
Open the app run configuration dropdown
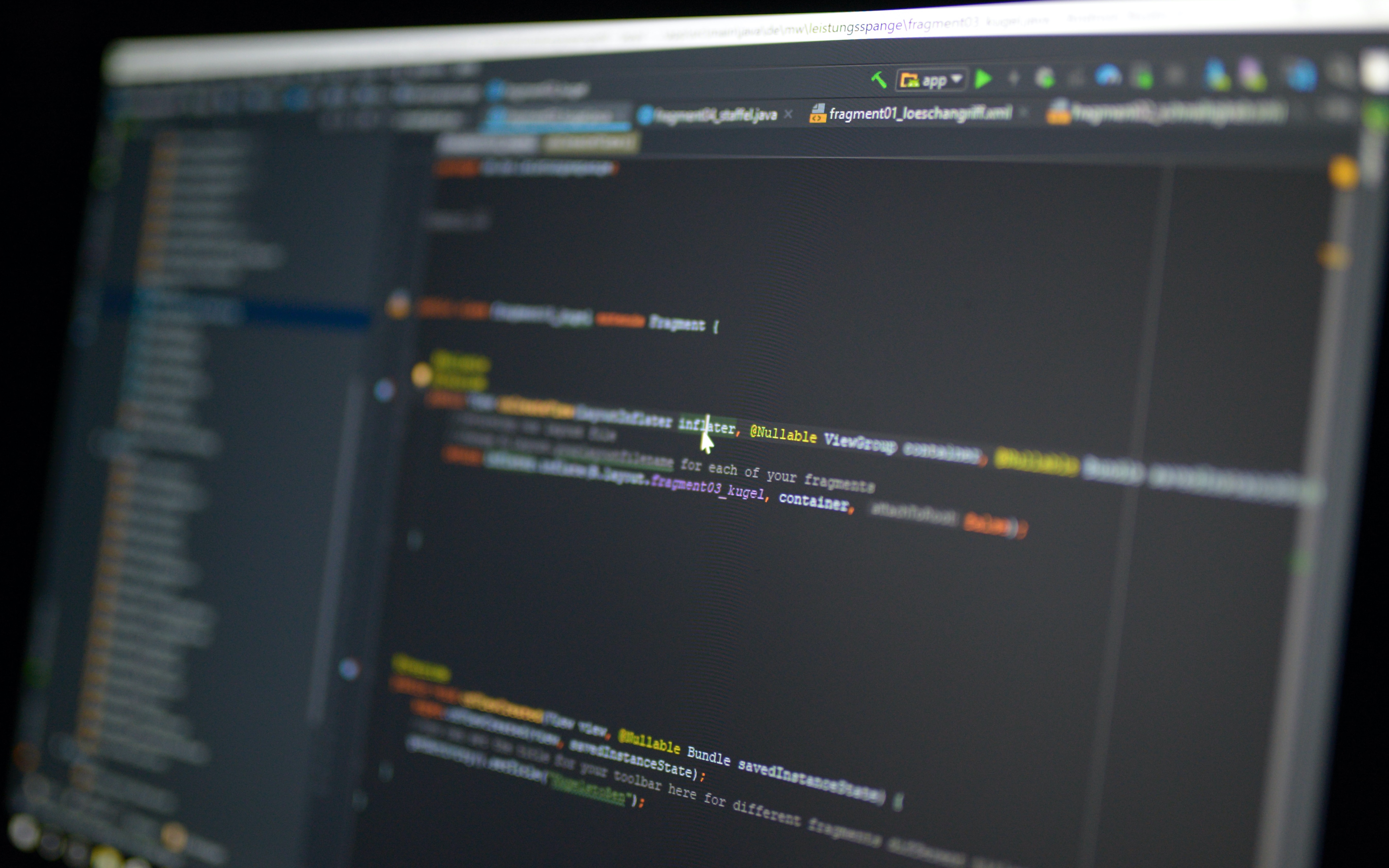931,80
